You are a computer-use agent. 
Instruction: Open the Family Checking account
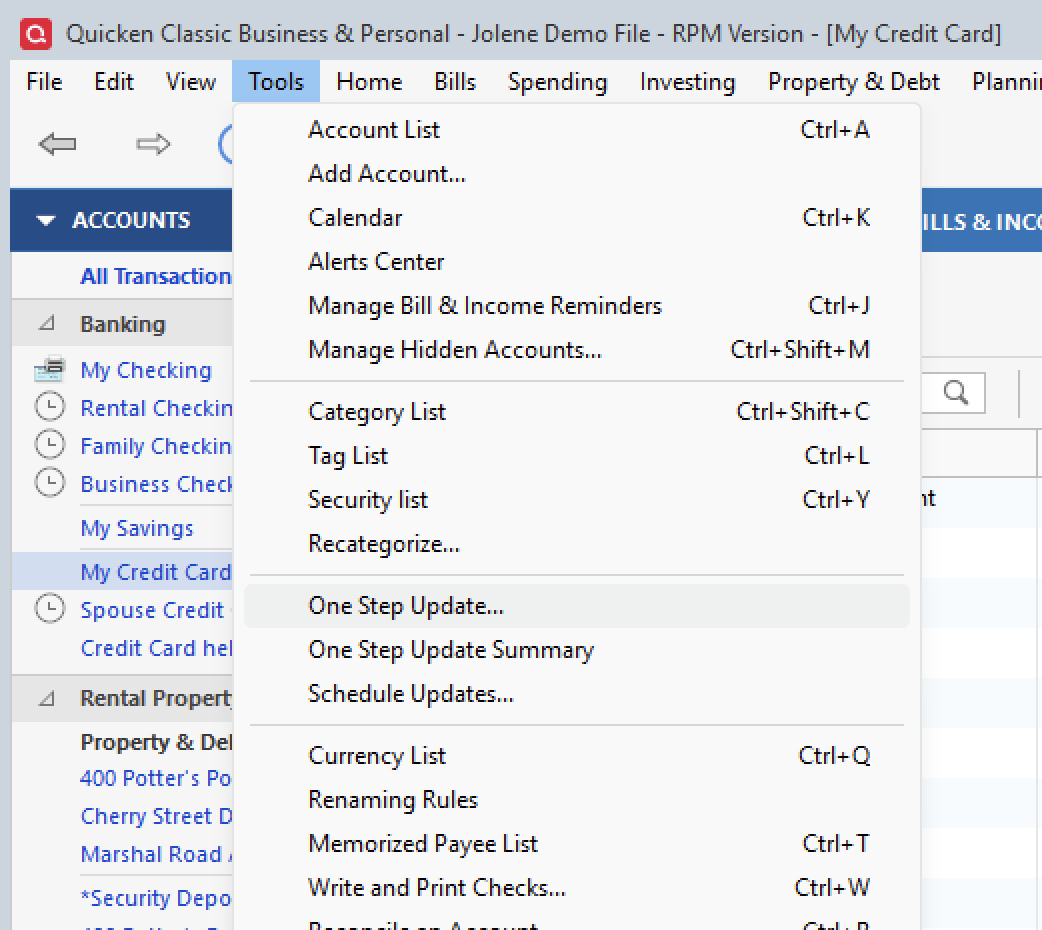[x=156, y=445]
